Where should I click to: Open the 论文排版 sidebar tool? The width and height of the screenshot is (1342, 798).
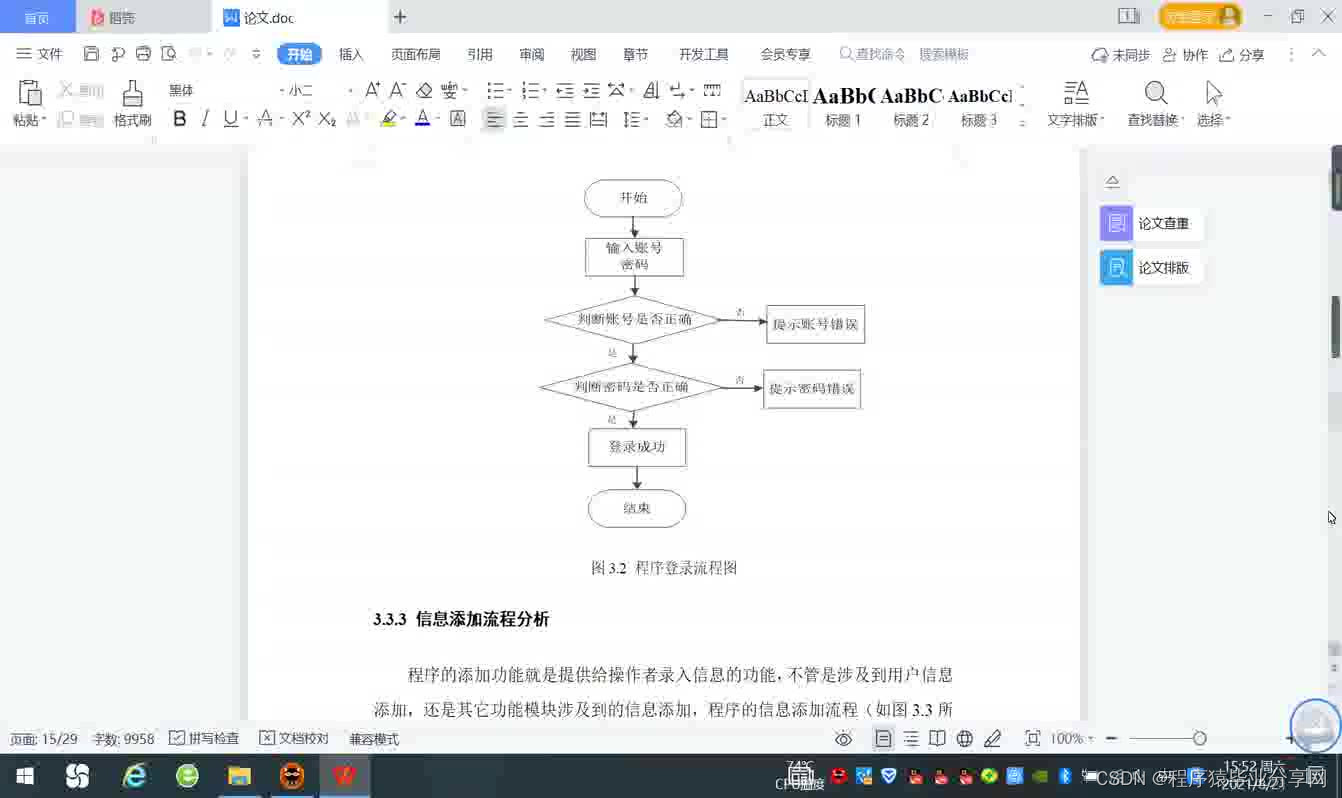pyautogui.click(x=1151, y=267)
